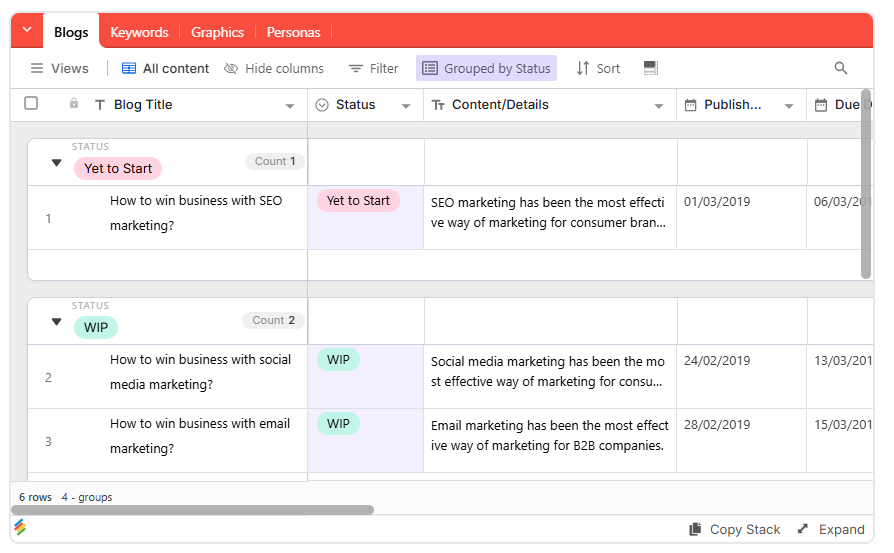Image resolution: width=894 pixels, height=553 pixels.
Task: Open the Views hamburger menu
Action: pos(59,68)
